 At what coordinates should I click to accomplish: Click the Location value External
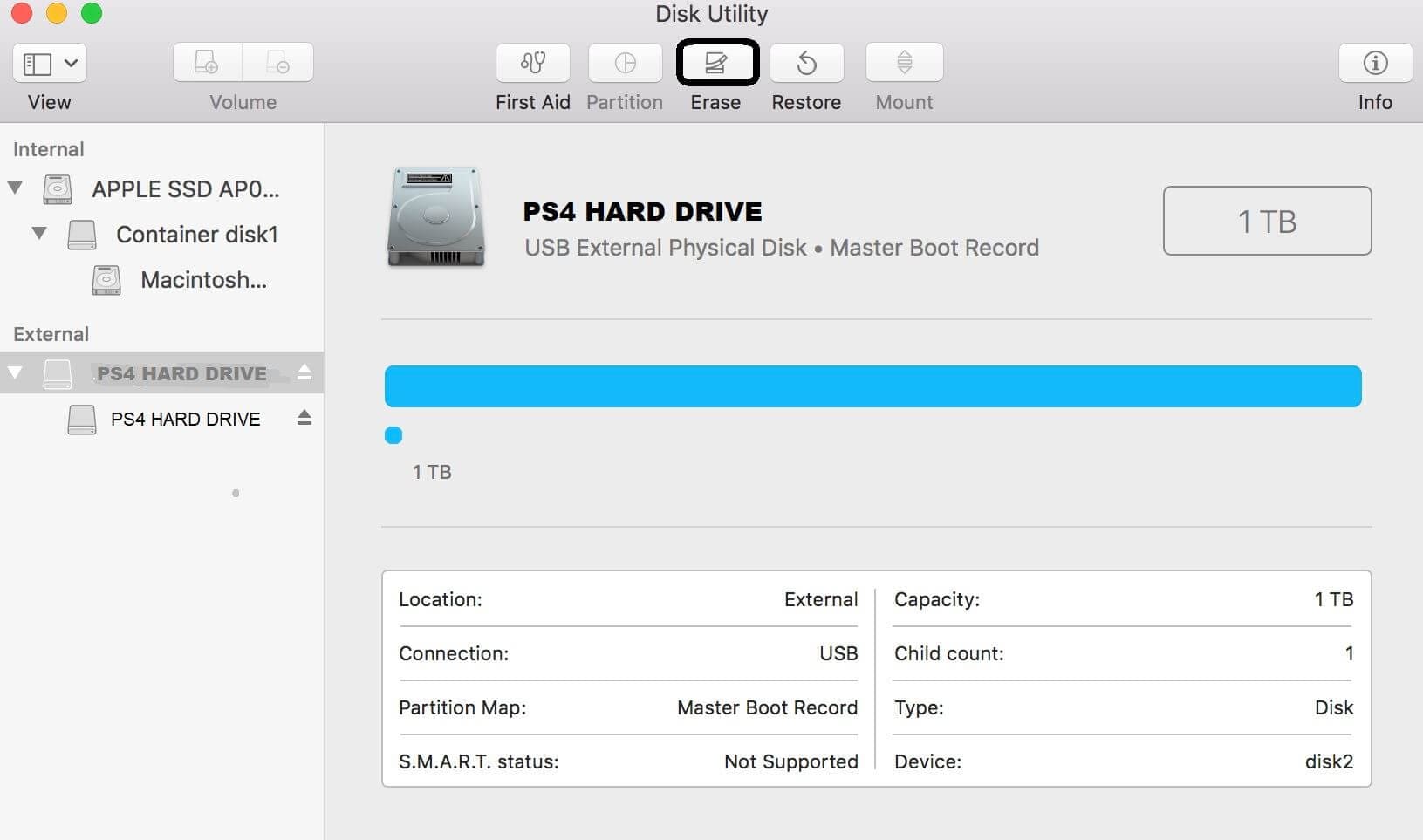pyautogui.click(x=821, y=599)
